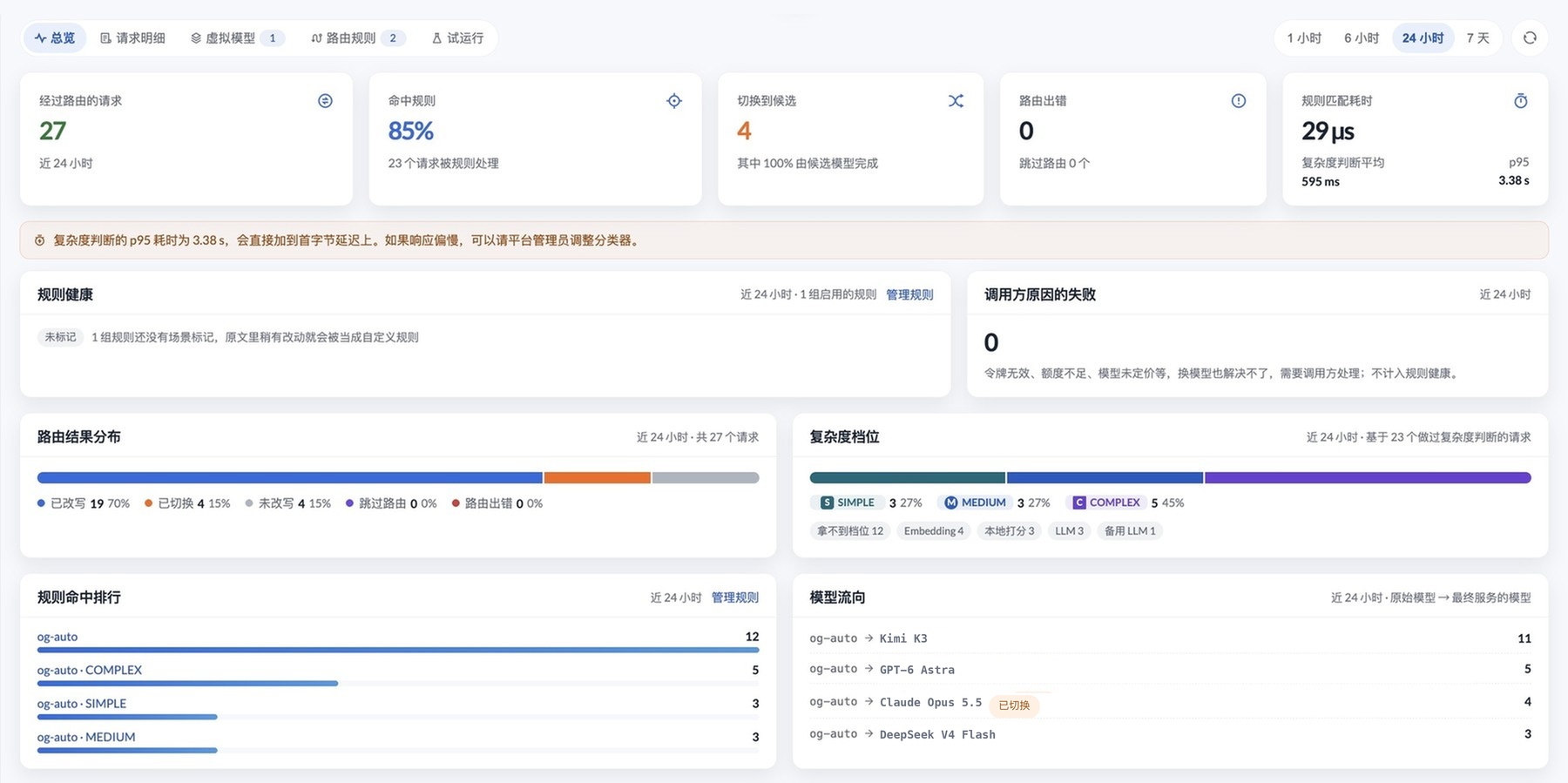Click the 跳过路由 0 legend entry
This screenshot has width=1568, height=783.
click(x=391, y=503)
